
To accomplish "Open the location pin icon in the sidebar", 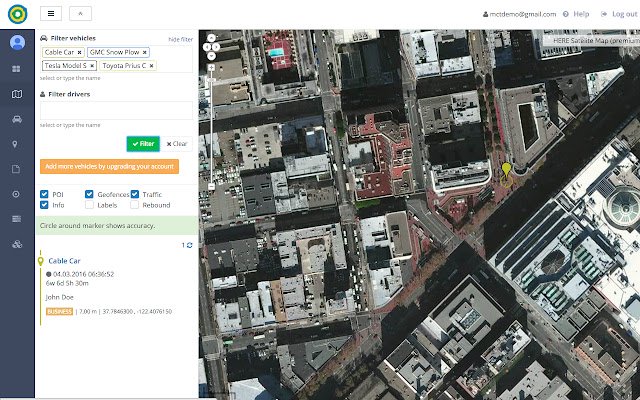I will (15, 144).
